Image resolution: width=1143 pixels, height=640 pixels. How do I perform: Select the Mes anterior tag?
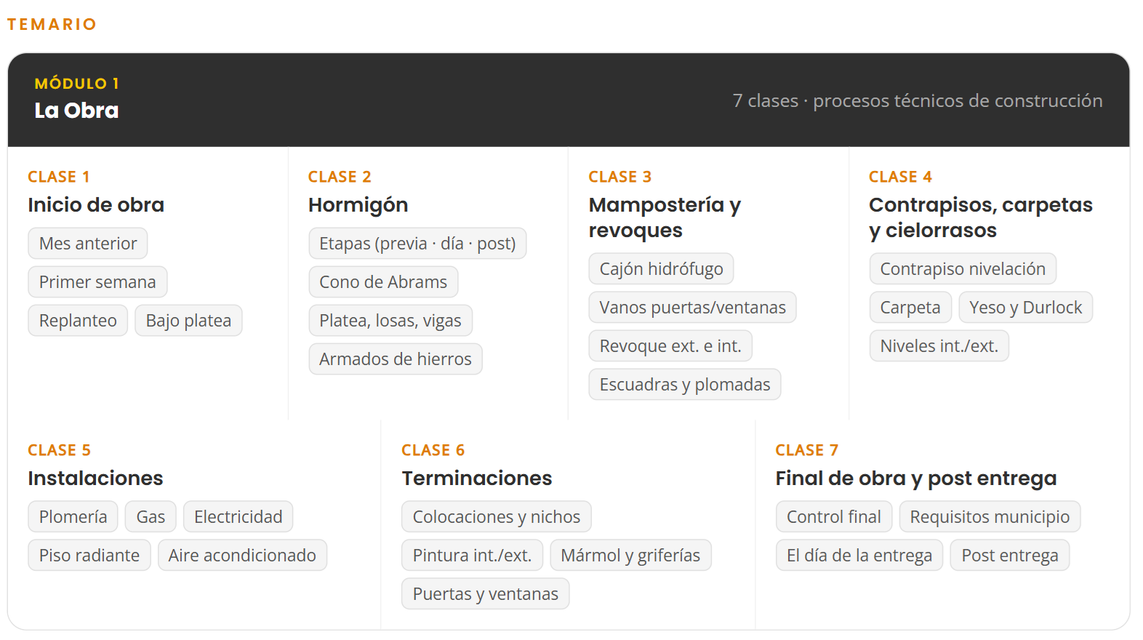pos(87,243)
